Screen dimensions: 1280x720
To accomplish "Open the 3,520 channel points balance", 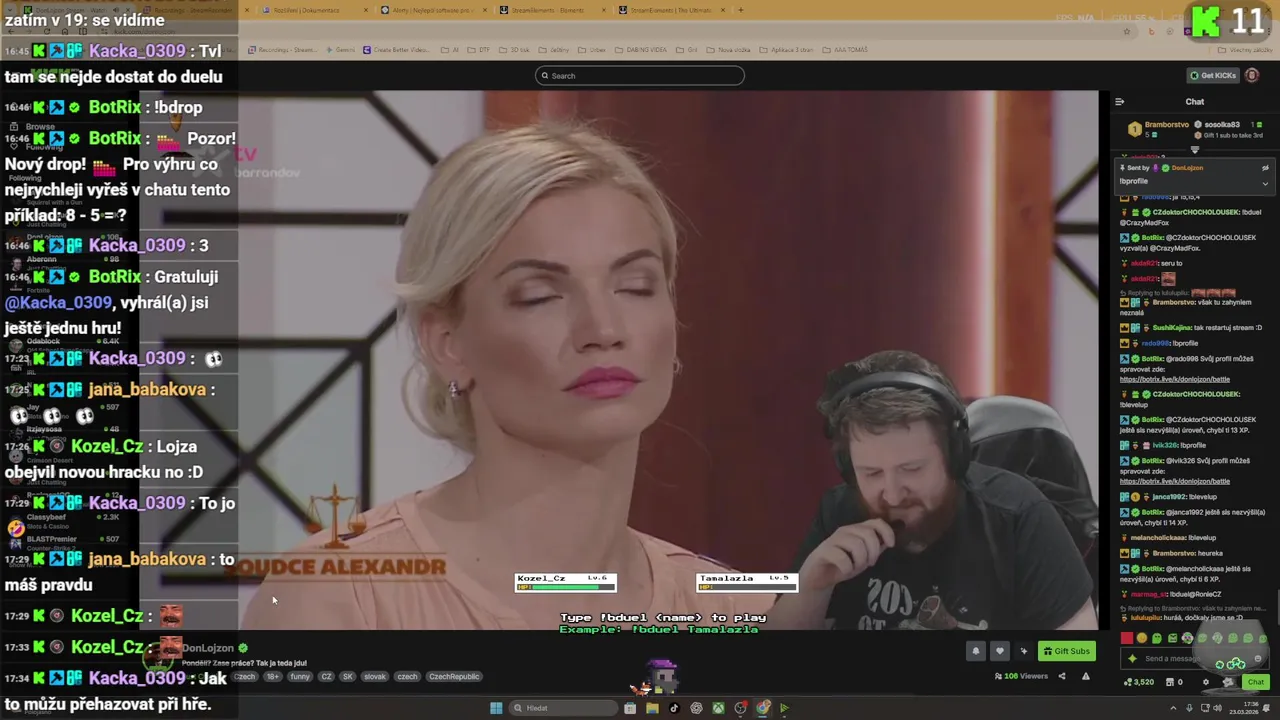I will coord(1138,683).
